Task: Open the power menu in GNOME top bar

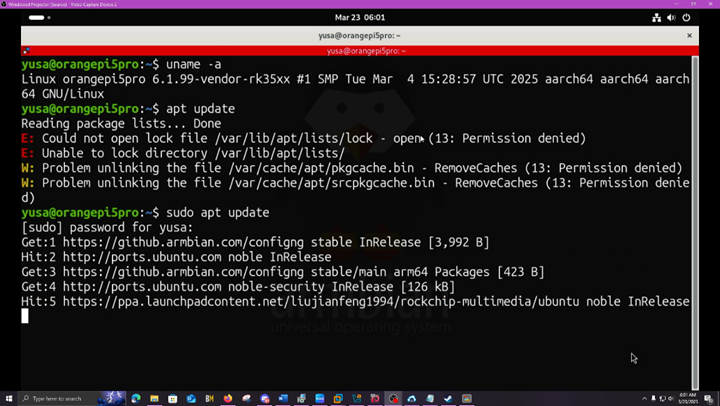Action: click(x=686, y=17)
